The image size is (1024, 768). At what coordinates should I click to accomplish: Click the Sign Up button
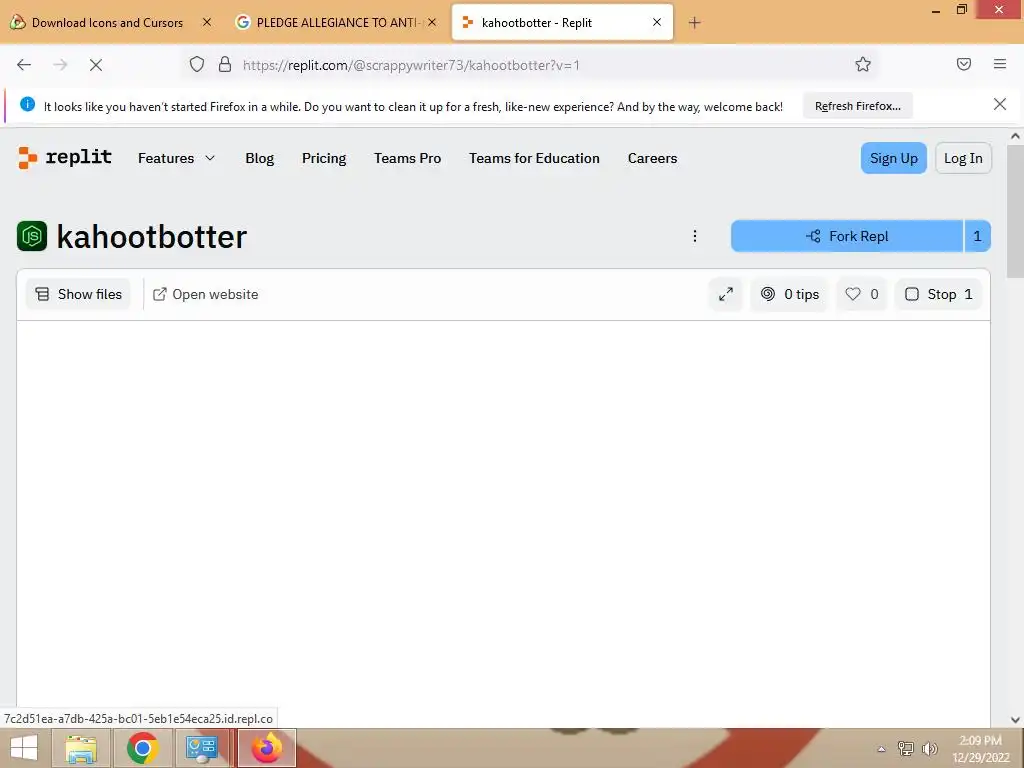pos(893,158)
